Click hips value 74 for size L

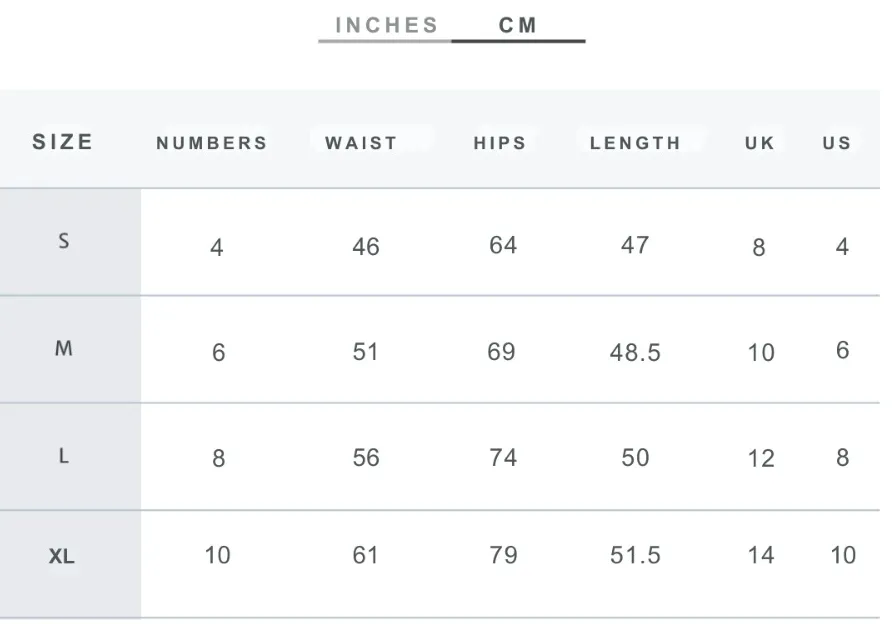[x=503, y=458]
